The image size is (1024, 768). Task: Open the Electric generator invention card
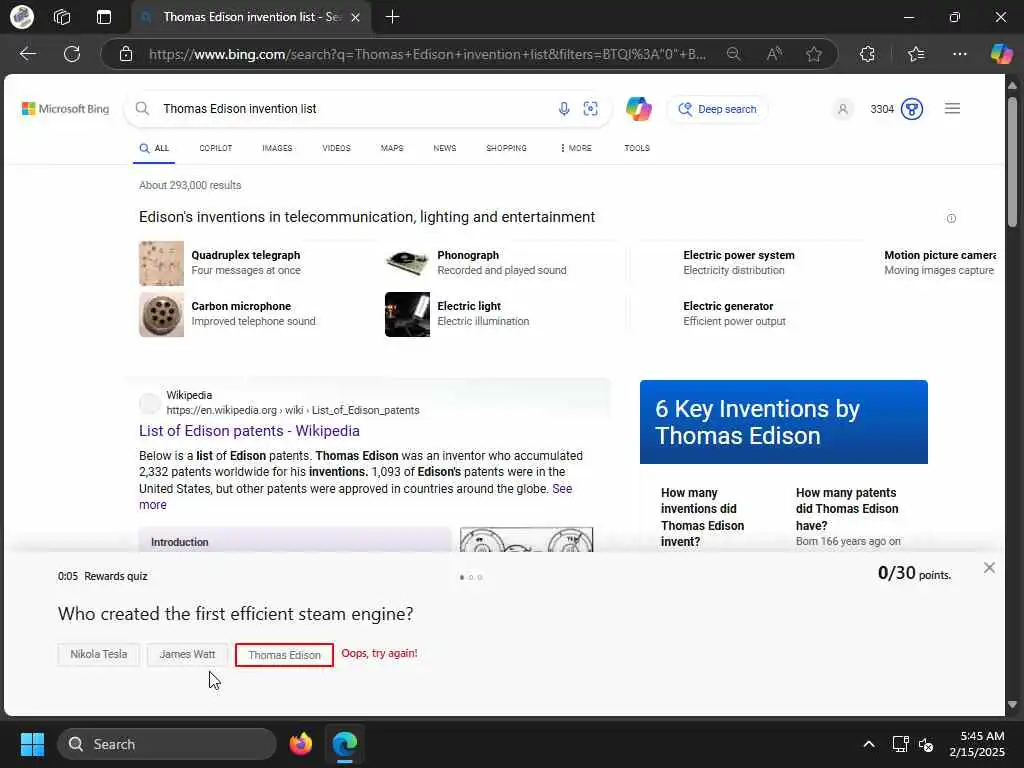734,313
